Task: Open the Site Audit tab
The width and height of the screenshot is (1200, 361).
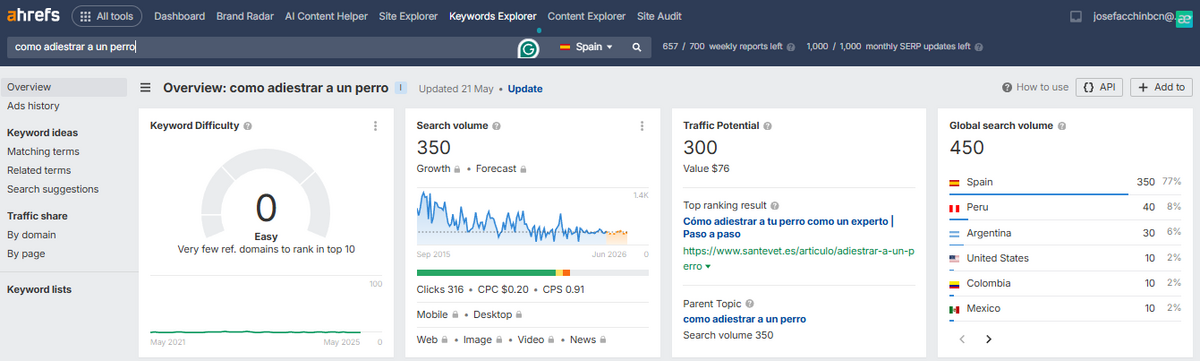Action: click(x=659, y=16)
